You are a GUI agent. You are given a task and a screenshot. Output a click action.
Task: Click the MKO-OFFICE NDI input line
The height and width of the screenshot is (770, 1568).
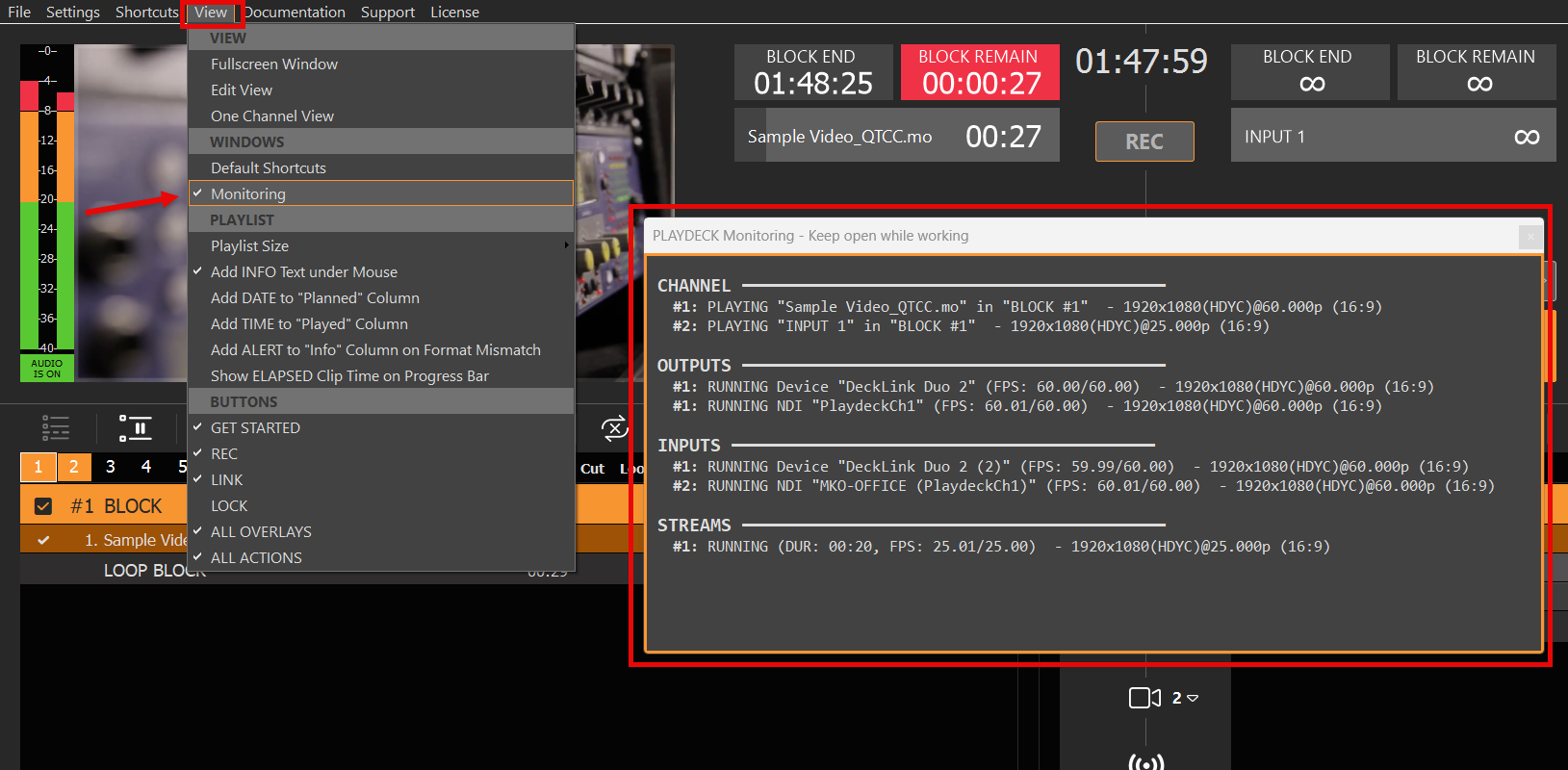pos(1084,485)
